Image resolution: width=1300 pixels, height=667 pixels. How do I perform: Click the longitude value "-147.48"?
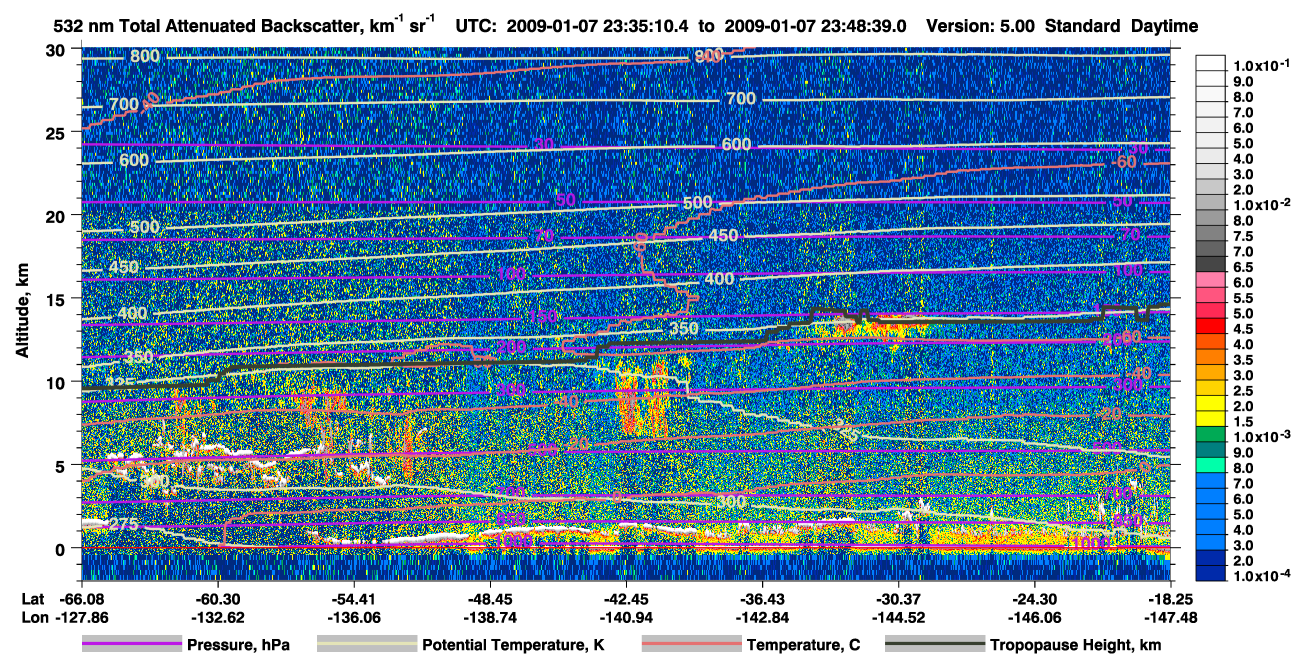click(1171, 618)
